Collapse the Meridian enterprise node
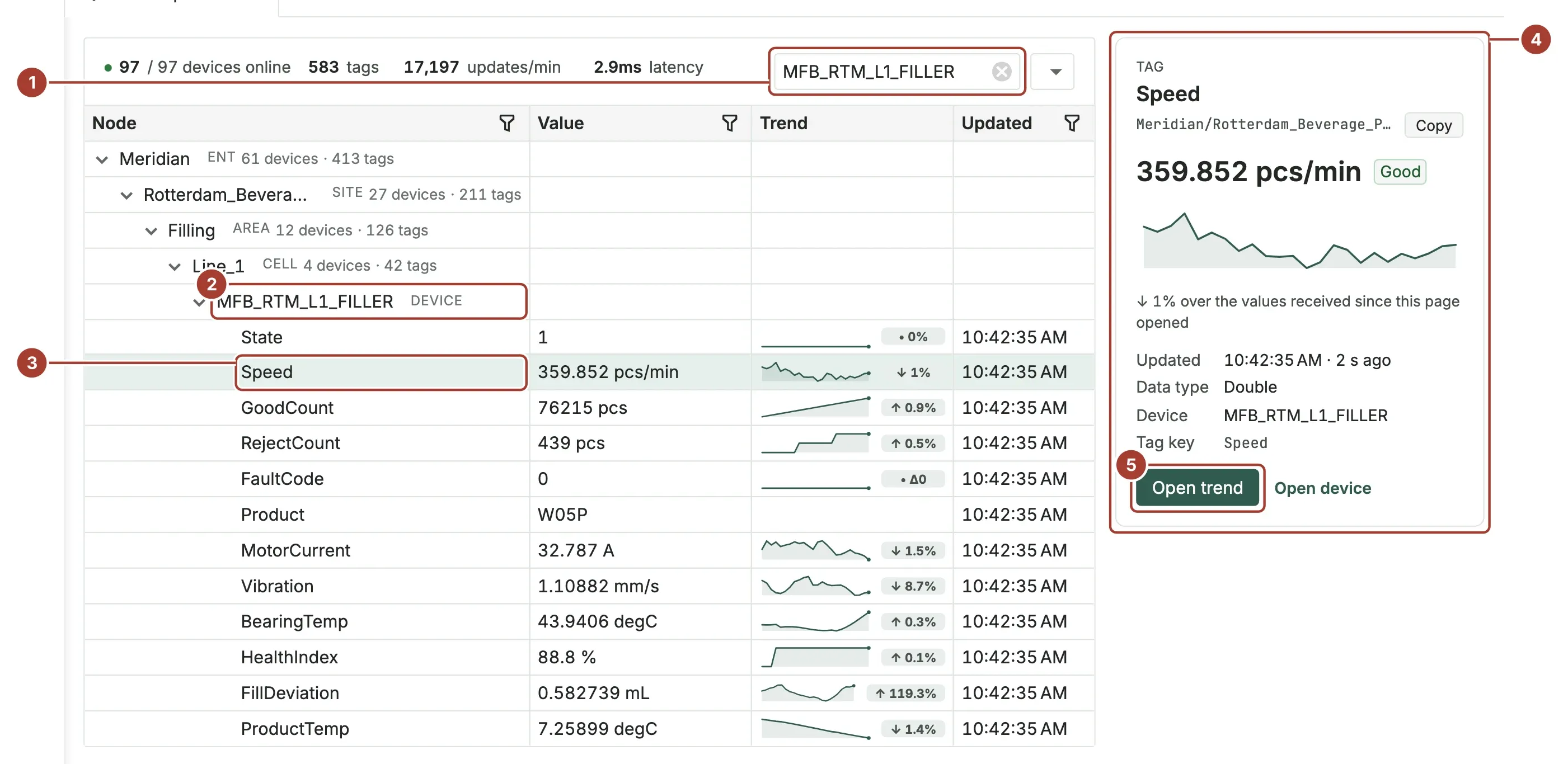Image resolution: width=1568 pixels, height=764 pixels. (102, 159)
